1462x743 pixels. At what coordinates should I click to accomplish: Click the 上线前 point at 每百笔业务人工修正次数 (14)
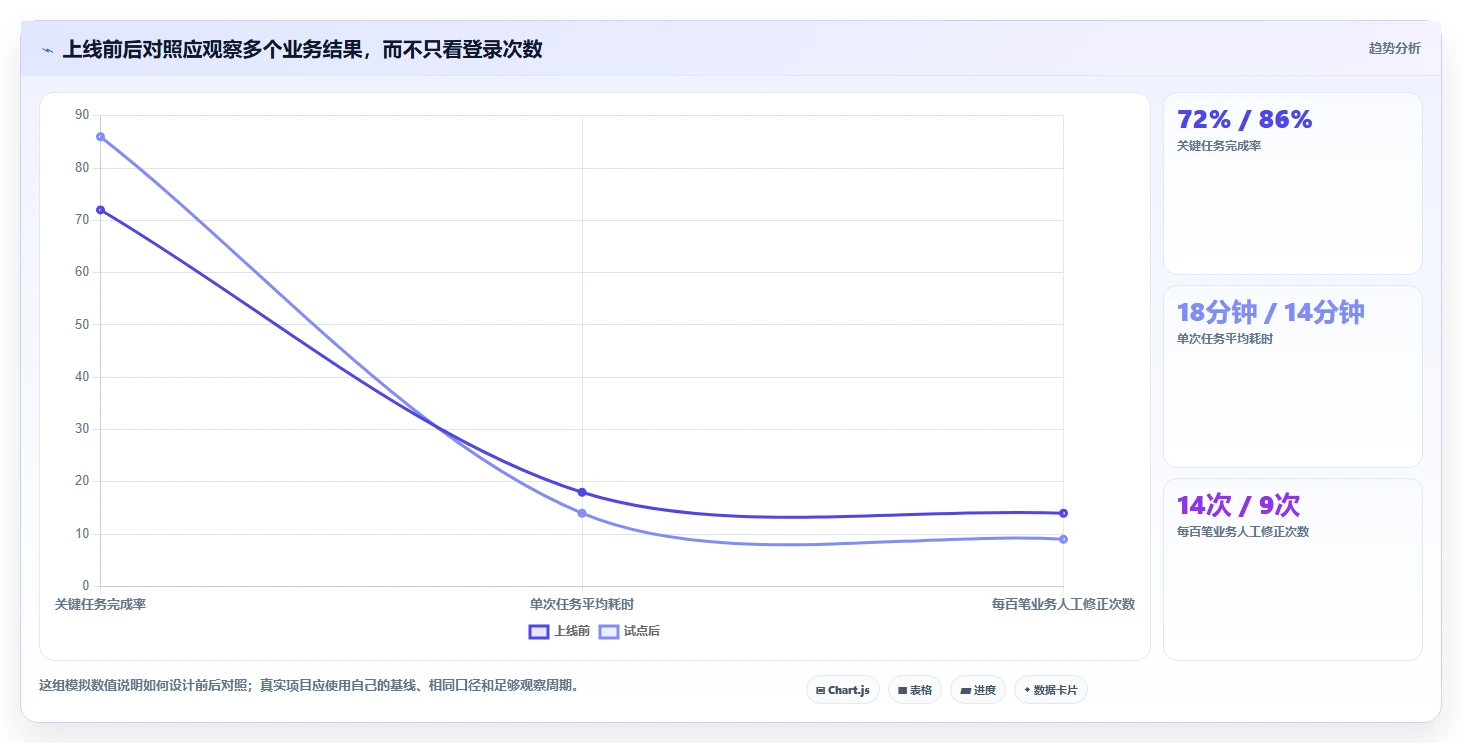coord(1063,513)
